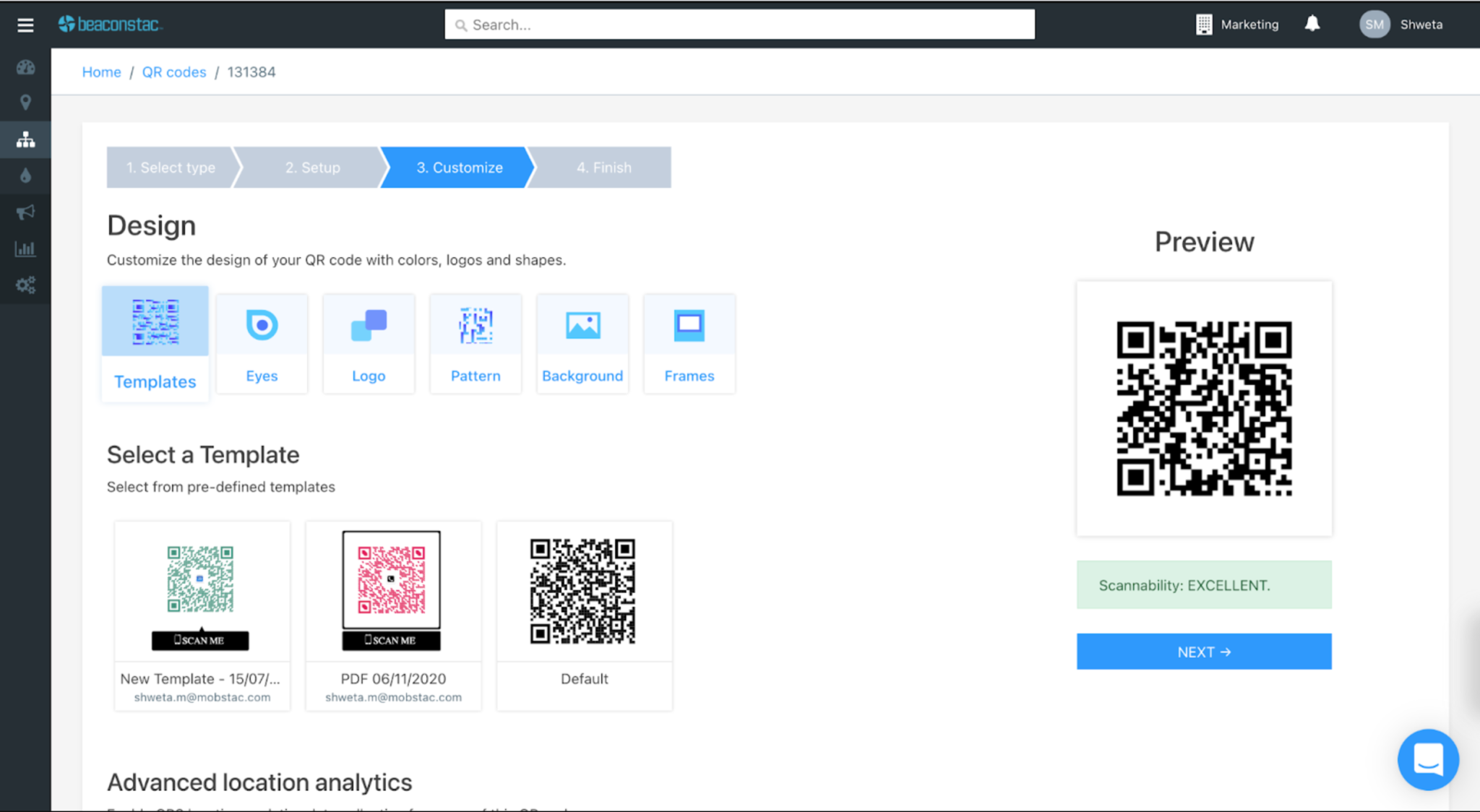
Task: Click the notification bell icon
Action: [1312, 24]
